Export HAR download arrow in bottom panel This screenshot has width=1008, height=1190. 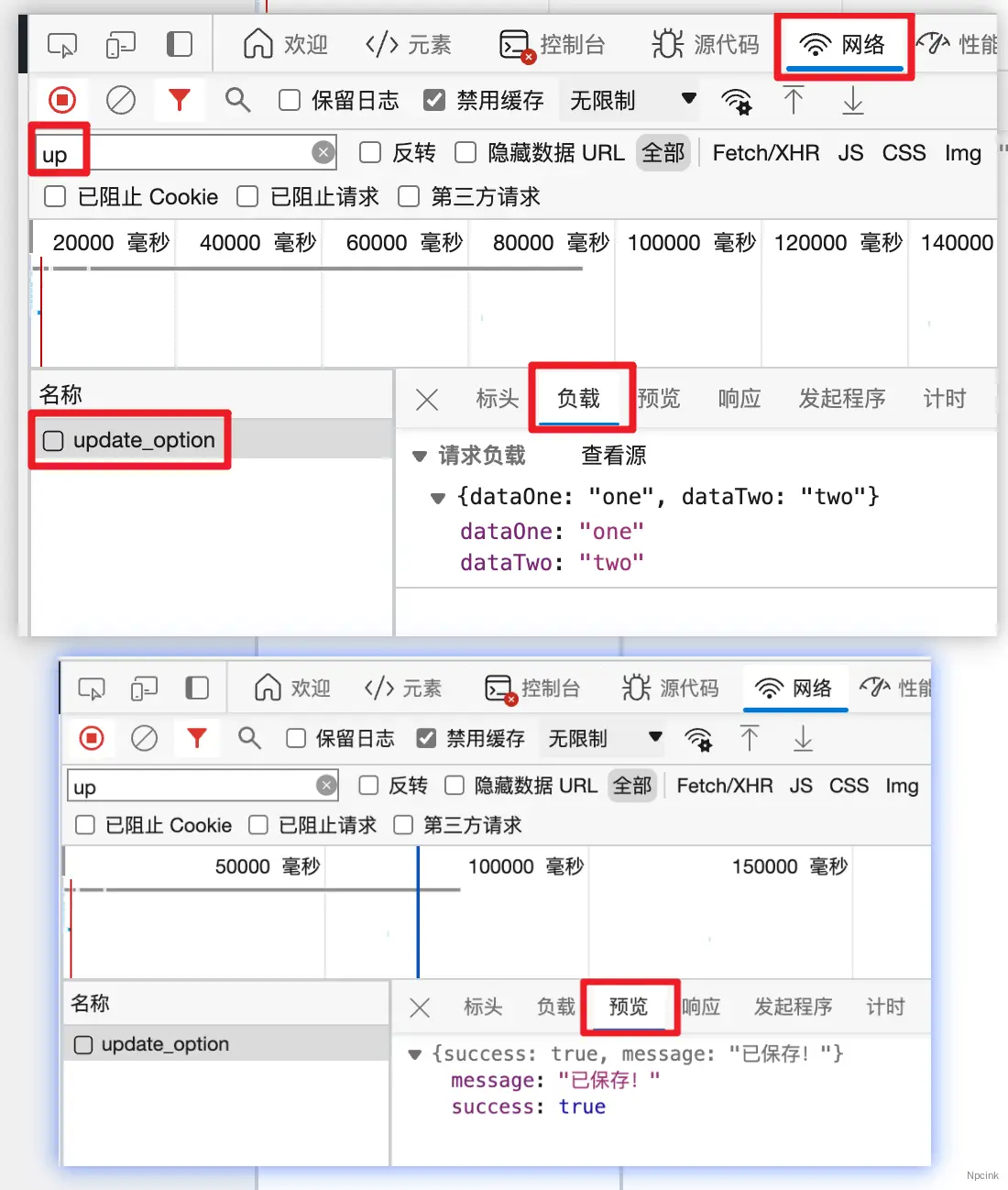803,738
